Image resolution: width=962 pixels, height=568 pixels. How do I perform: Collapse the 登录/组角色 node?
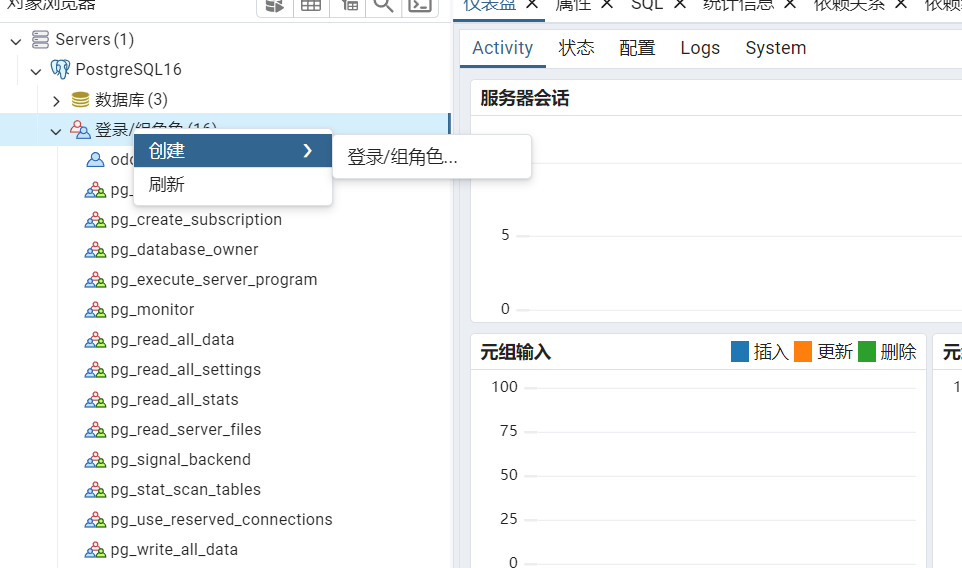point(56,131)
